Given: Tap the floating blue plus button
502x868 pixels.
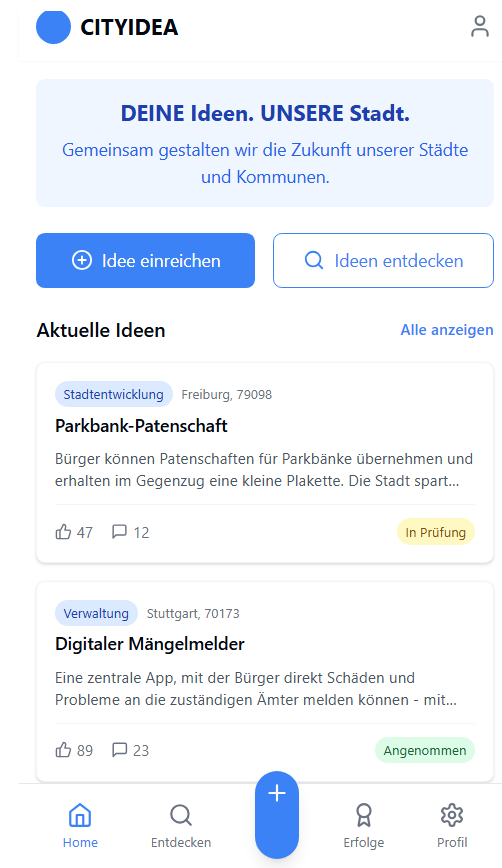Looking at the screenshot, I should [277, 814].
